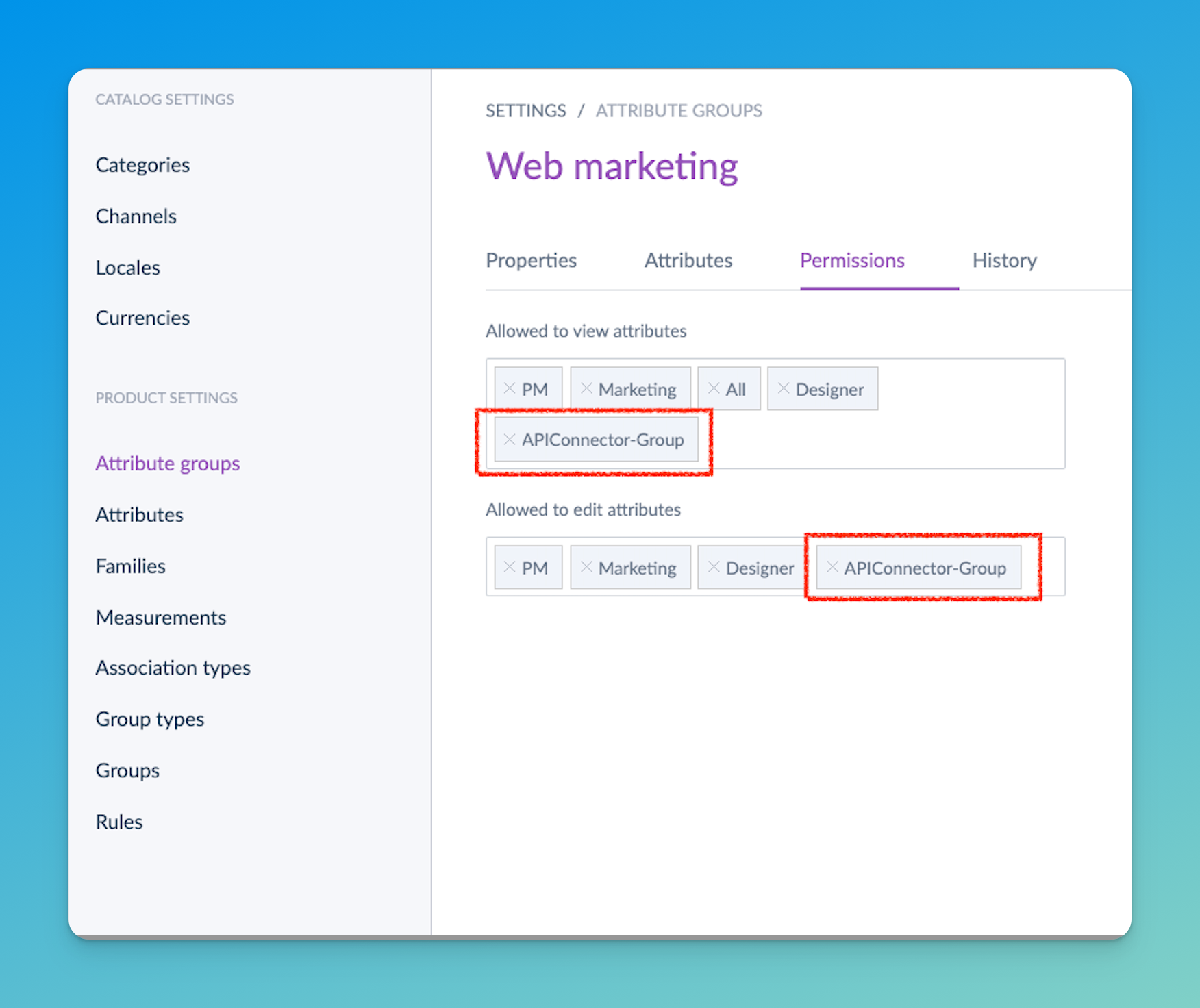Open Measurements settings

(161, 618)
